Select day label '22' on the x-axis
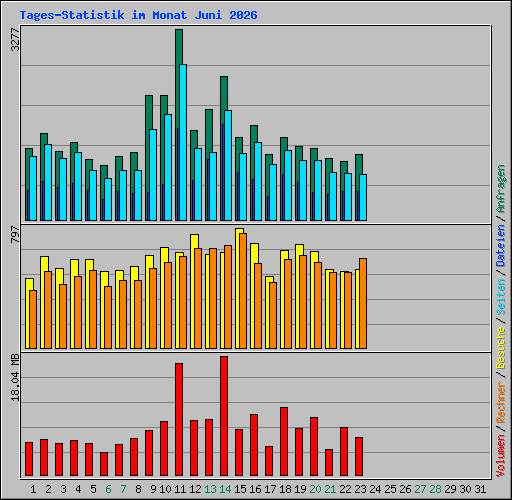The height and width of the screenshot is (500, 512). coord(345,489)
